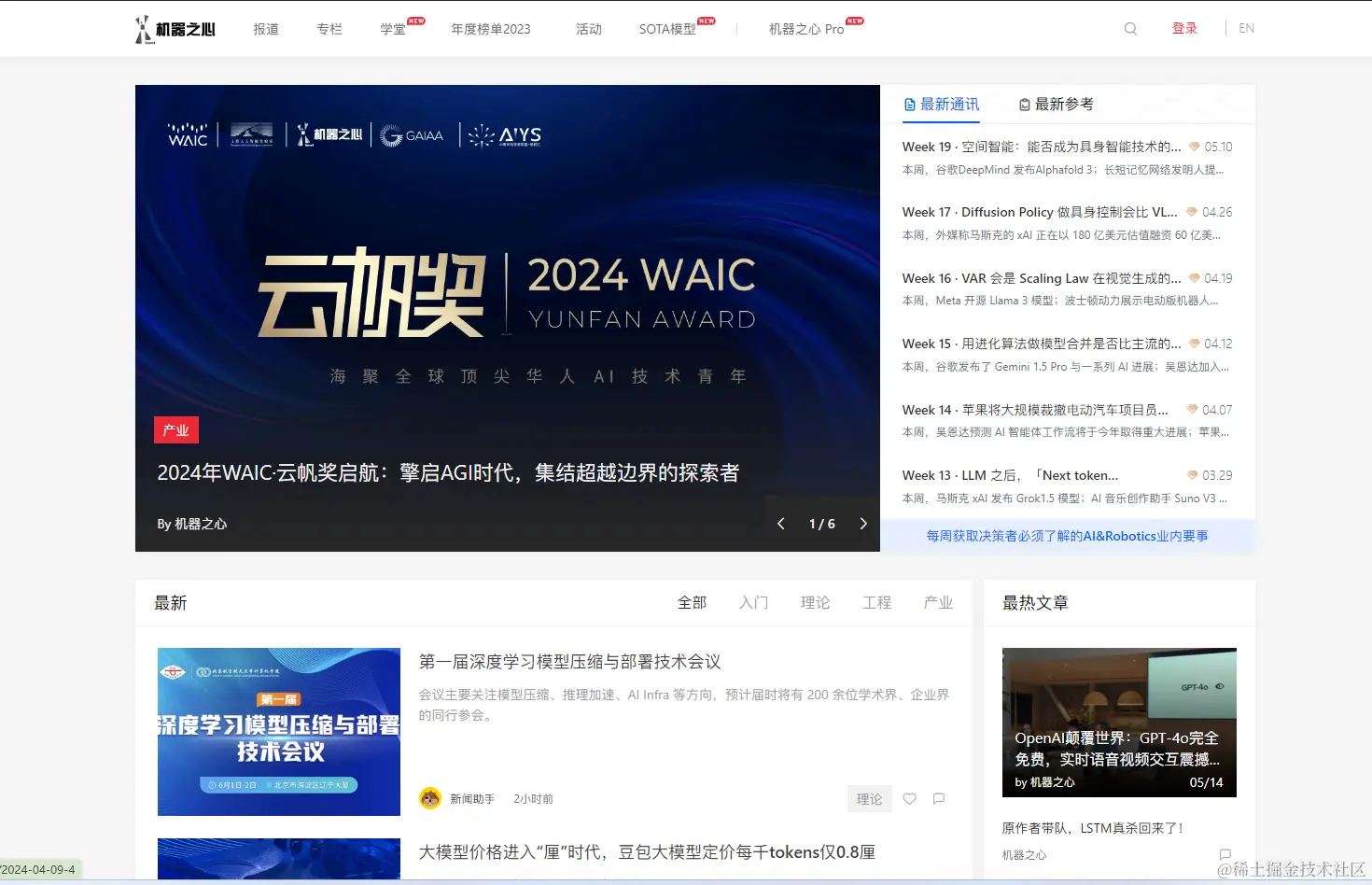The width and height of the screenshot is (1372, 885).
Task: Click the 登录 login link
Action: click(x=1184, y=29)
